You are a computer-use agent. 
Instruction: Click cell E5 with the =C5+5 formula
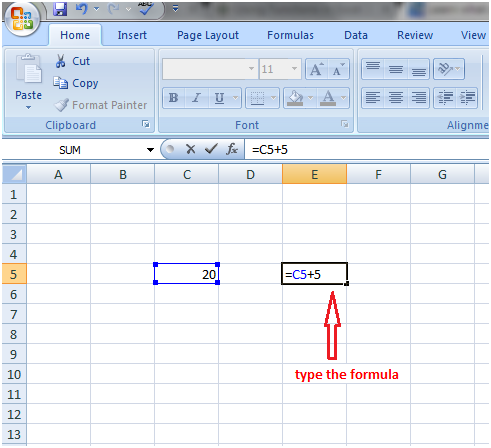point(314,274)
